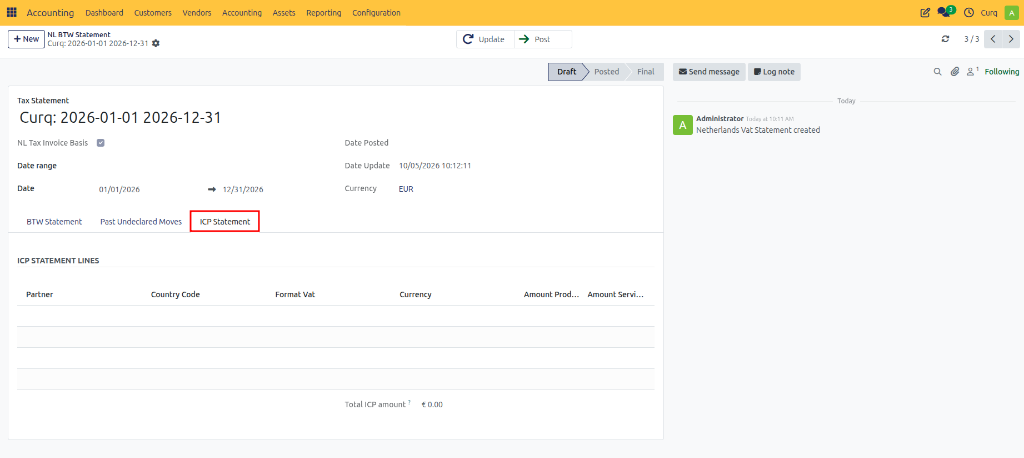Search messages with the chatter magnifier icon
The height and width of the screenshot is (458, 1024).
(938, 72)
